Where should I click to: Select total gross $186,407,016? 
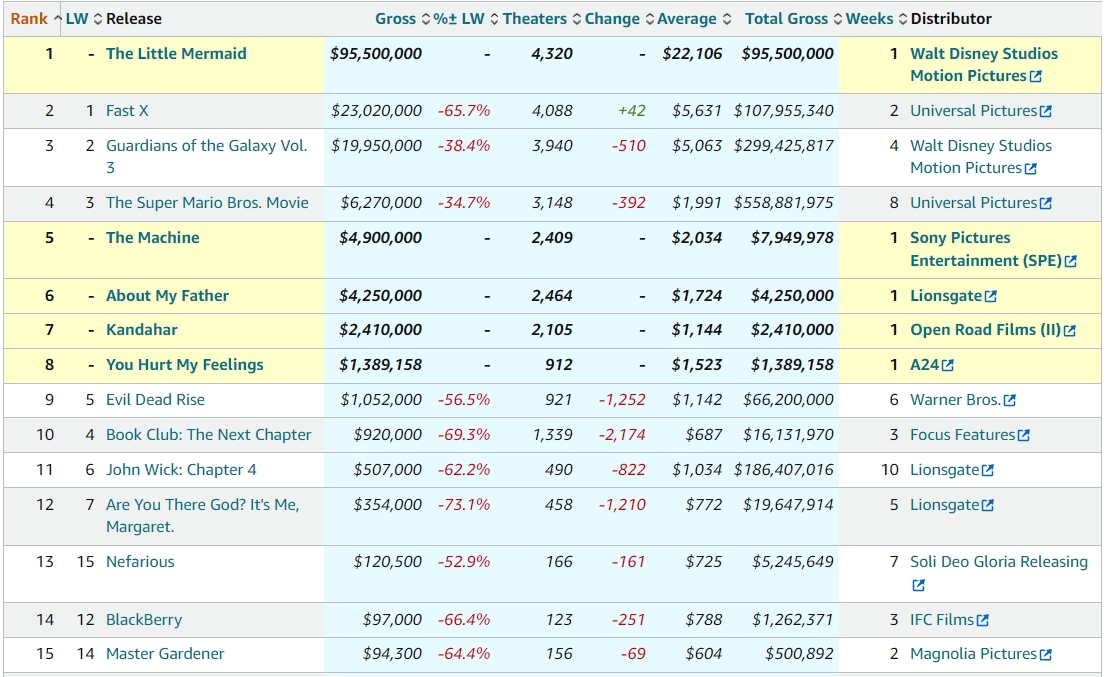point(784,469)
